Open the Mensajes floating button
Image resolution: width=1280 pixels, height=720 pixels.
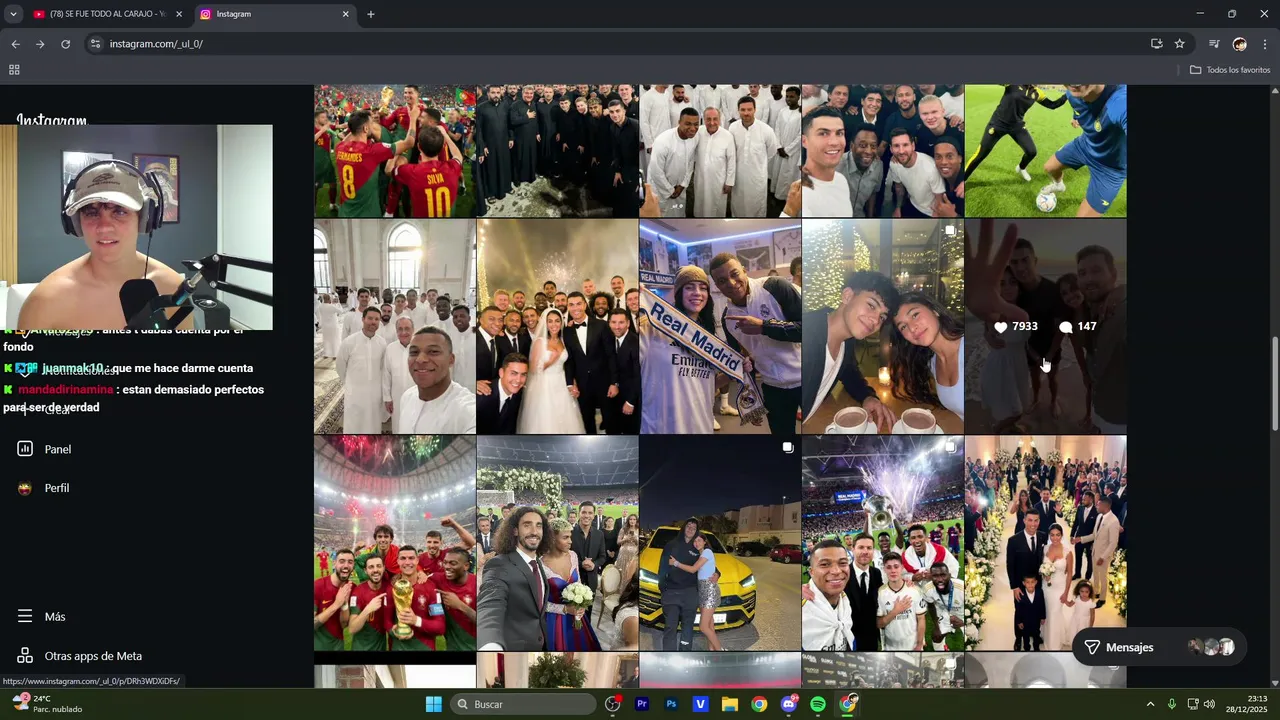(x=1160, y=647)
